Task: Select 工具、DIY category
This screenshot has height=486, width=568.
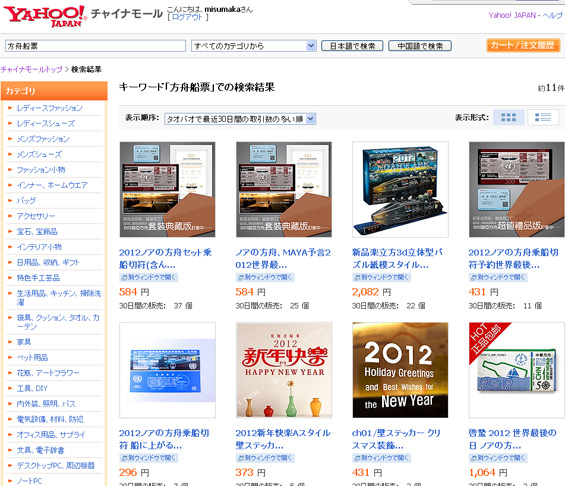Action: pos(32,388)
